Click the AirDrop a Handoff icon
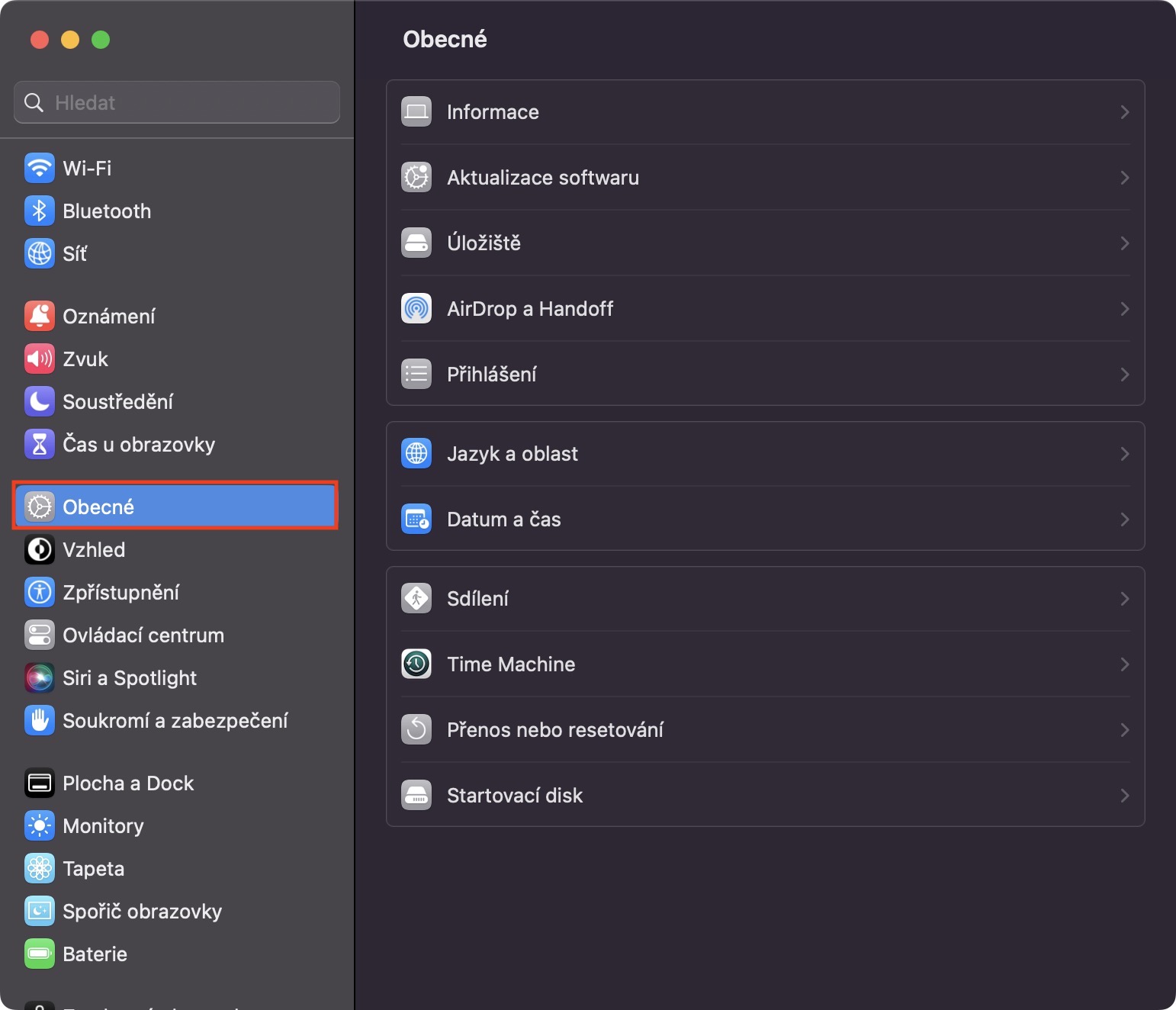The height and width of the screenshot is (1010, 1176). 416,308
